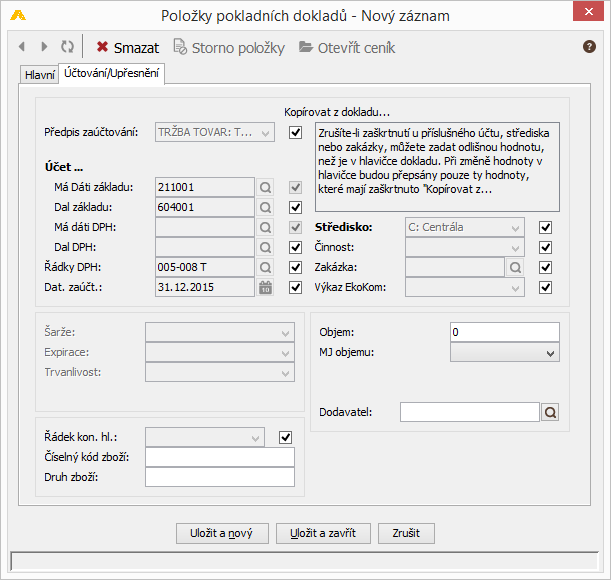Click Dodavatel input field
The height and width of the screenshot is (580, 611).
470,412
